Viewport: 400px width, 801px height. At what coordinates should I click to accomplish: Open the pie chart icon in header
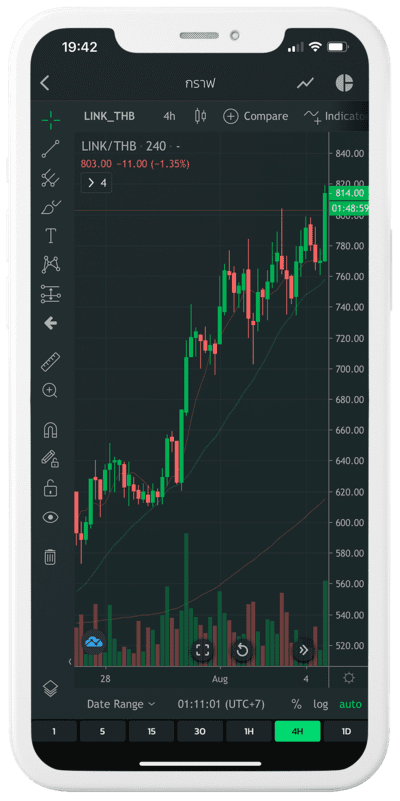pos(344,83)
